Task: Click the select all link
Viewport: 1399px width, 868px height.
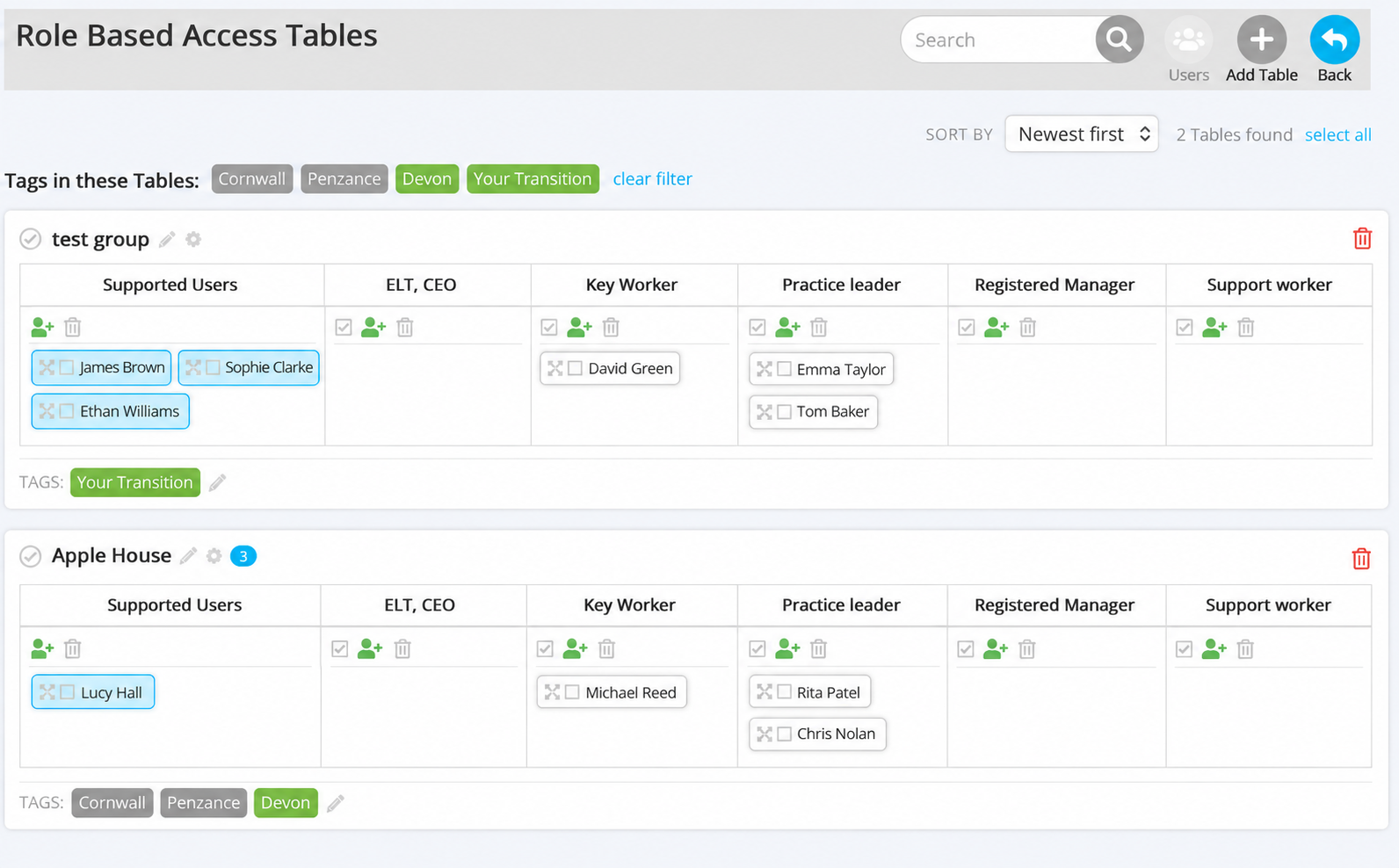Action: coord(1337,134)
